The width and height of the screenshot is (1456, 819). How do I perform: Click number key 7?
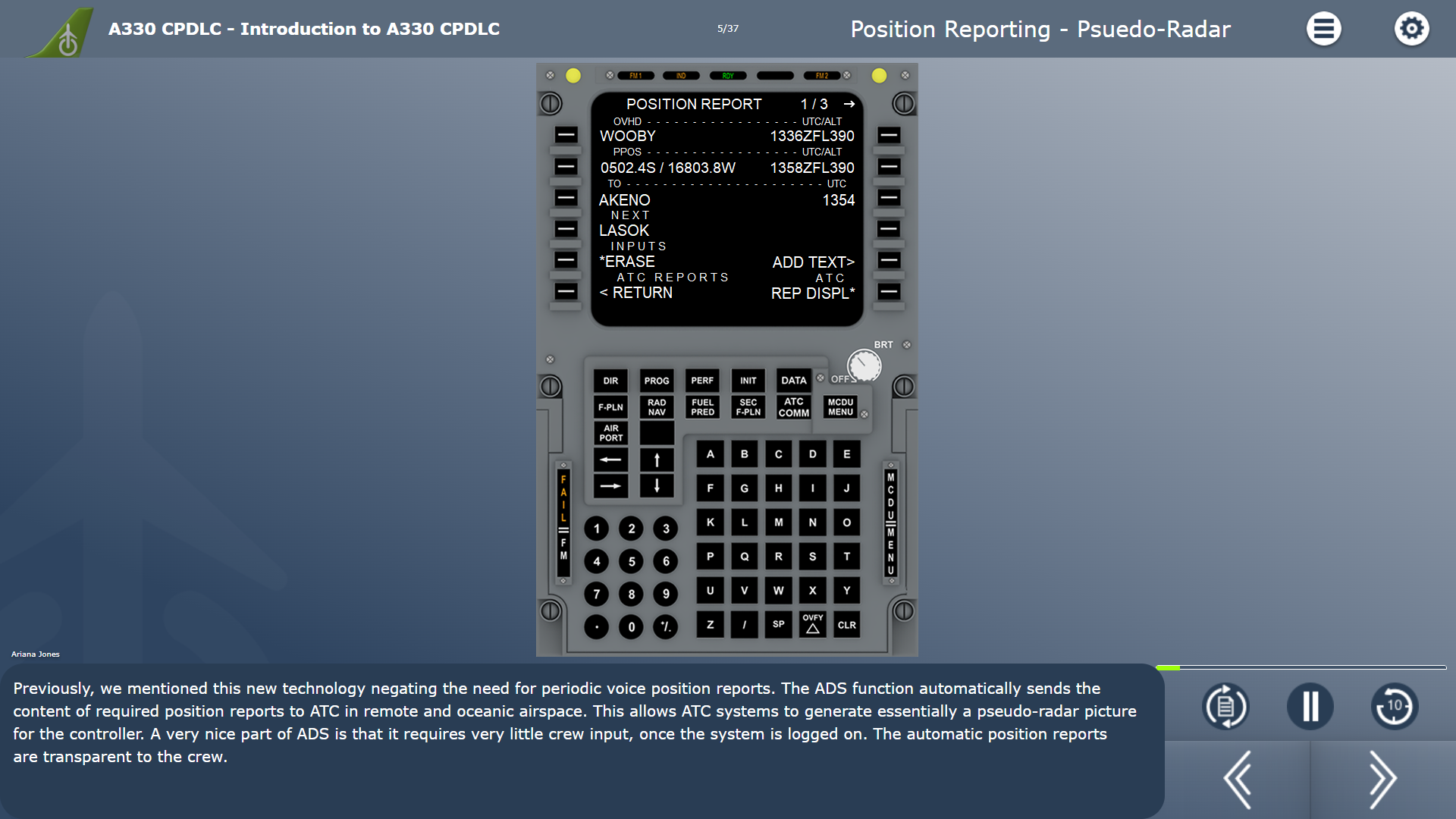point(596,594)
